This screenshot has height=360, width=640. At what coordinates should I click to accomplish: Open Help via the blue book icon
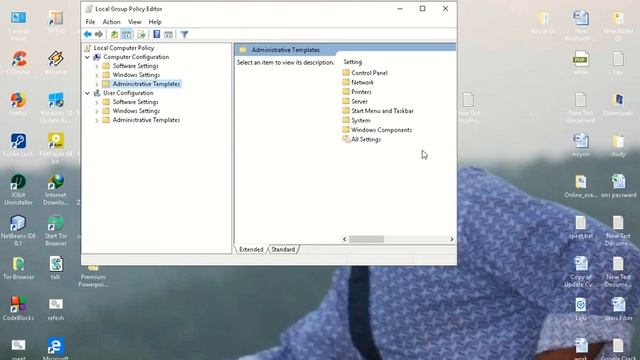coord(156,34)
